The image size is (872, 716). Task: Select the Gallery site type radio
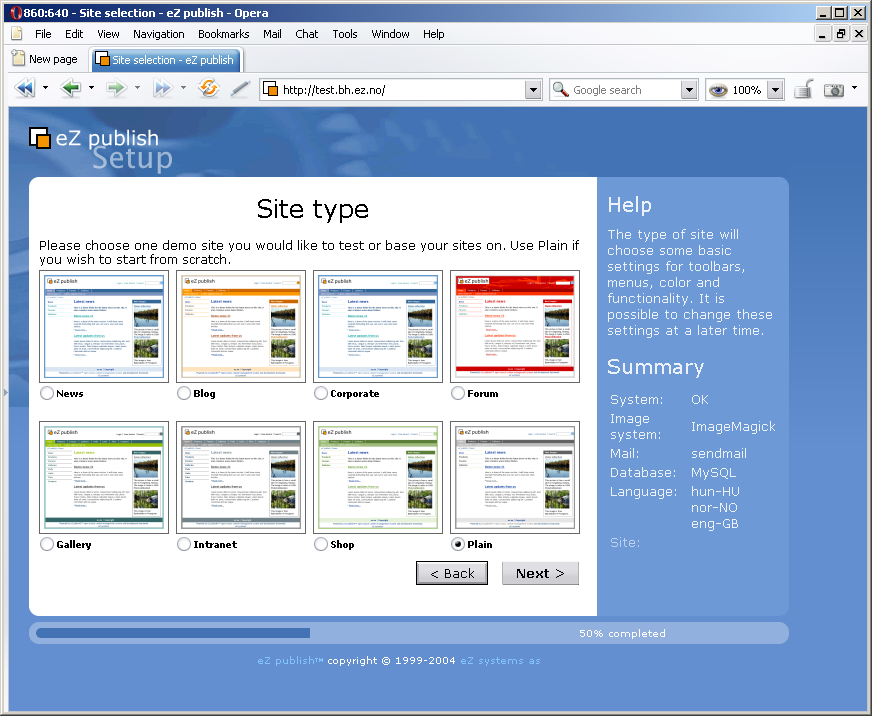(47, 544)
